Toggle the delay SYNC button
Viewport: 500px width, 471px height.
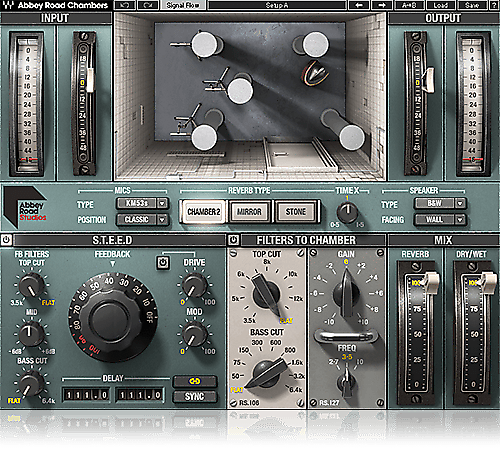tap(195, 396)
